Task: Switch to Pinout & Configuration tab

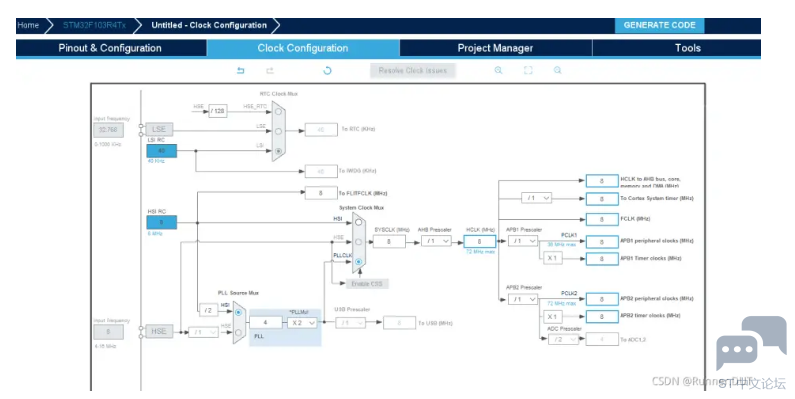Action: pyautogui.click(x=110, y=48)
